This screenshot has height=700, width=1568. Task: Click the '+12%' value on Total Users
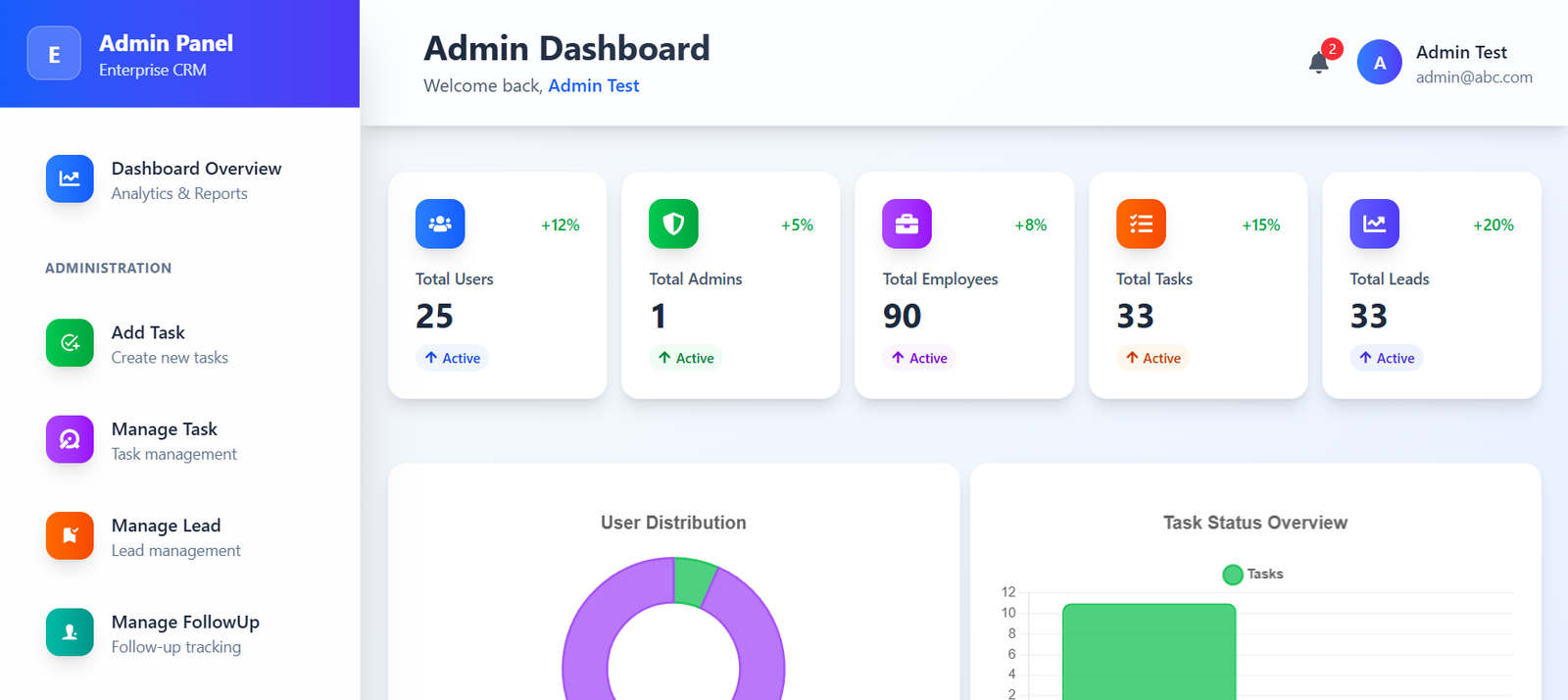(561, 225)
